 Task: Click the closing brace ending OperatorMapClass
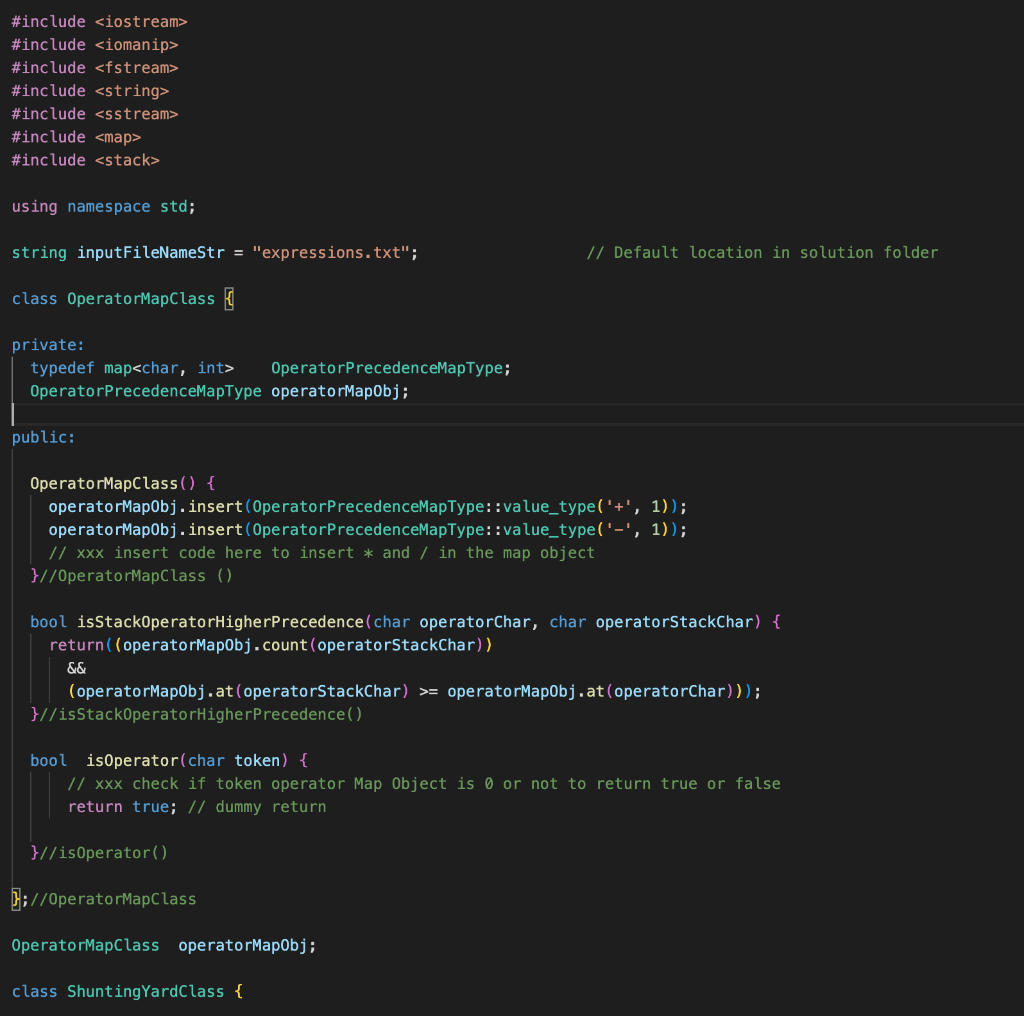[12, 898]
